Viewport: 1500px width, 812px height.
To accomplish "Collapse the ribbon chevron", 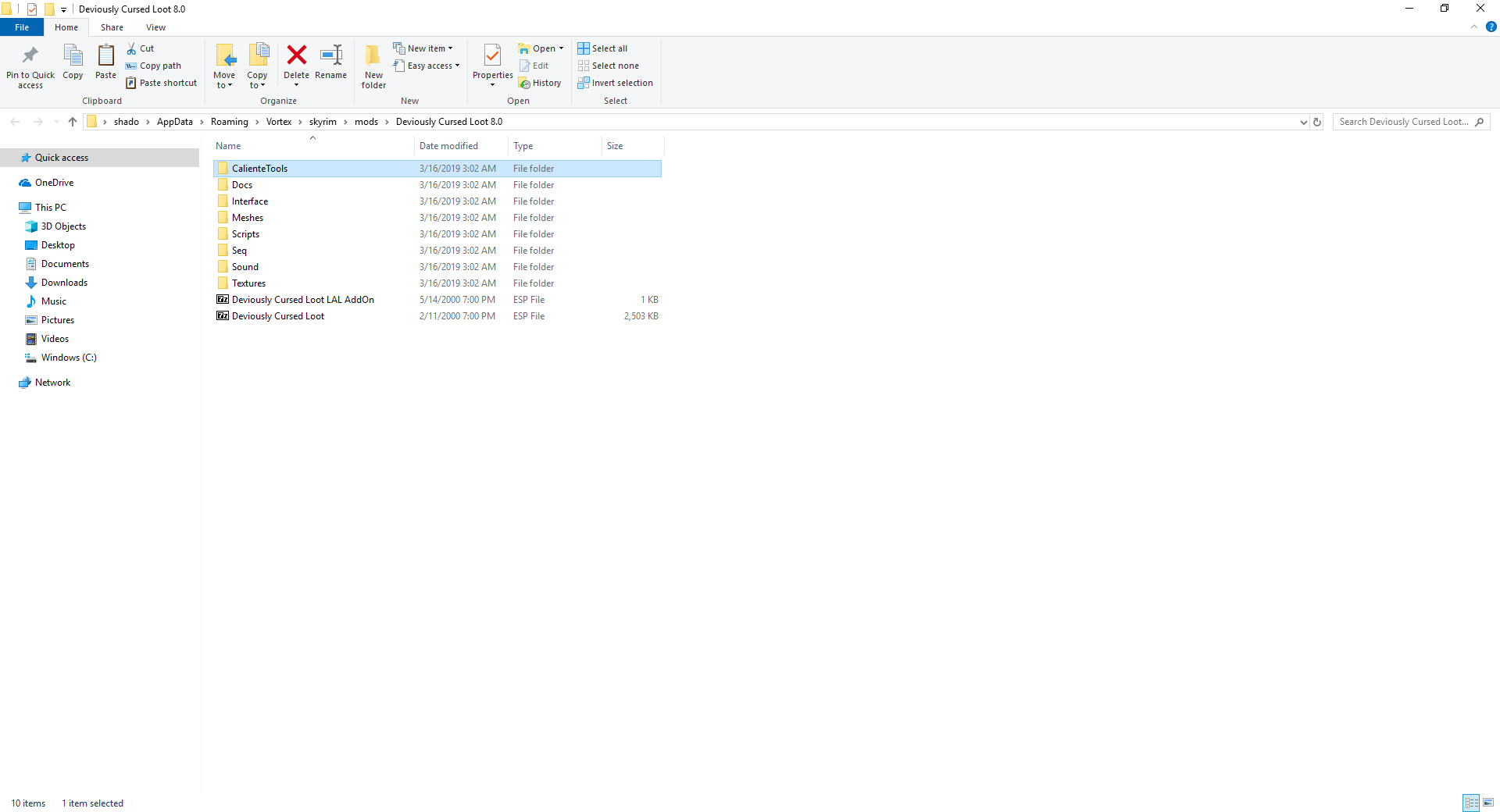I will pyautogui.click(x=1474, y=27).
